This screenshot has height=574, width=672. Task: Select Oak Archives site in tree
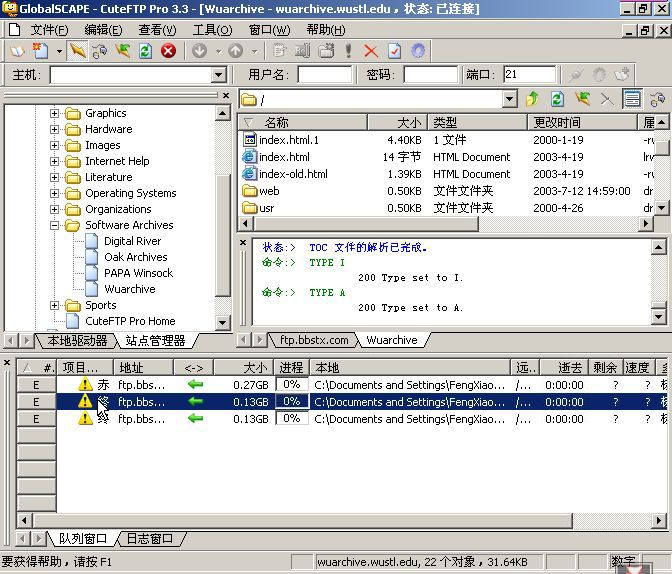[x=135, y=257]
